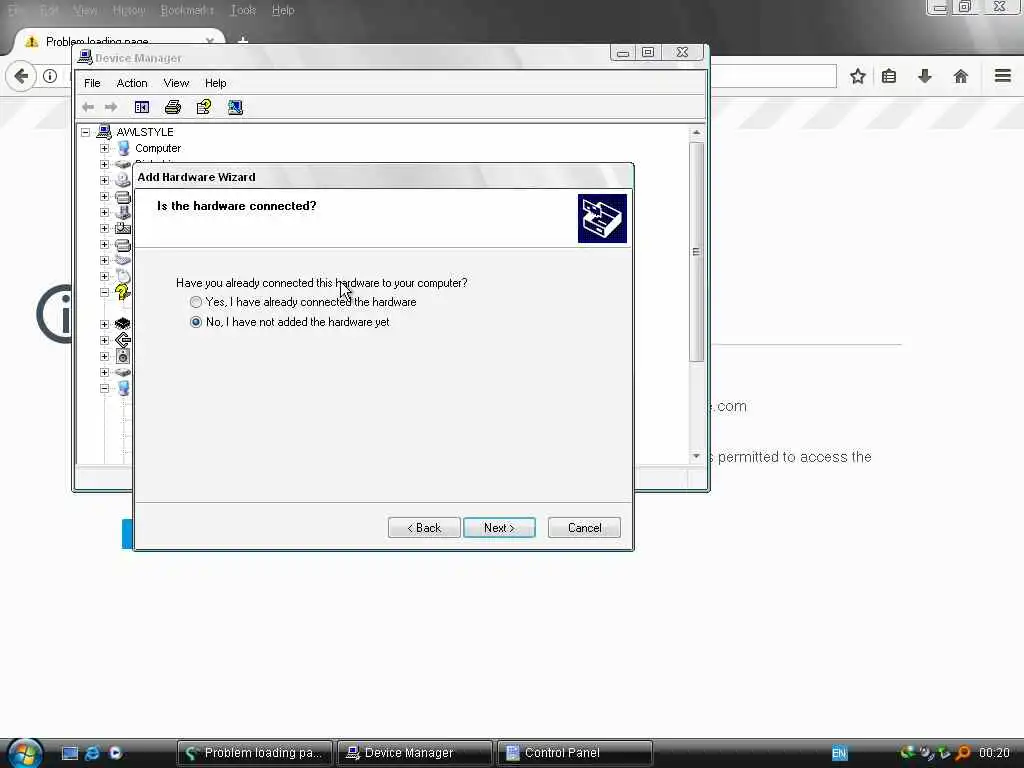
Task: Go Back in the Add Hardware Wizard
Action: (424, 528)
